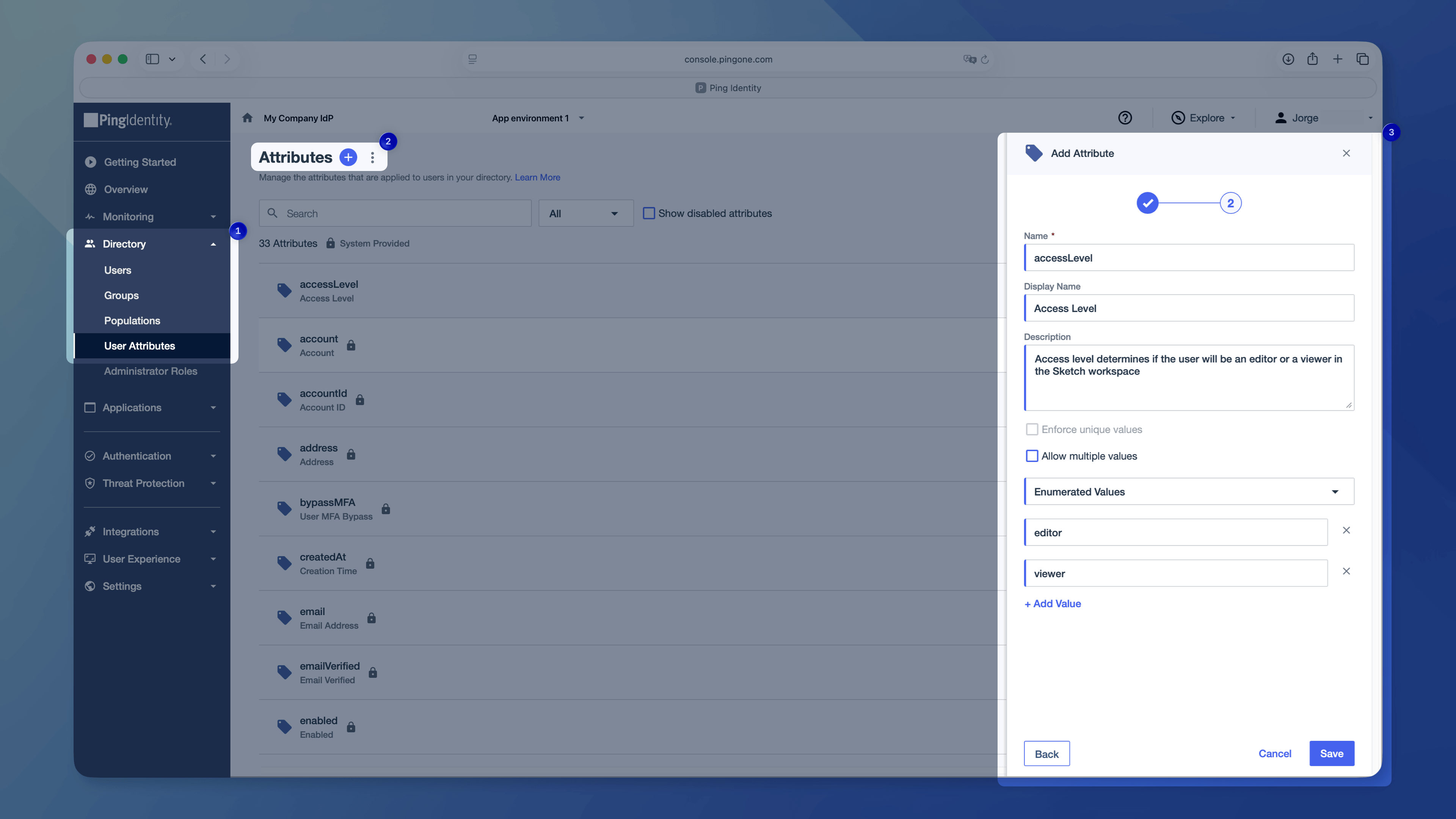The image size is (1456, 819).
Task: Expand the Integrations sidebar section
Action: (152, 532)
